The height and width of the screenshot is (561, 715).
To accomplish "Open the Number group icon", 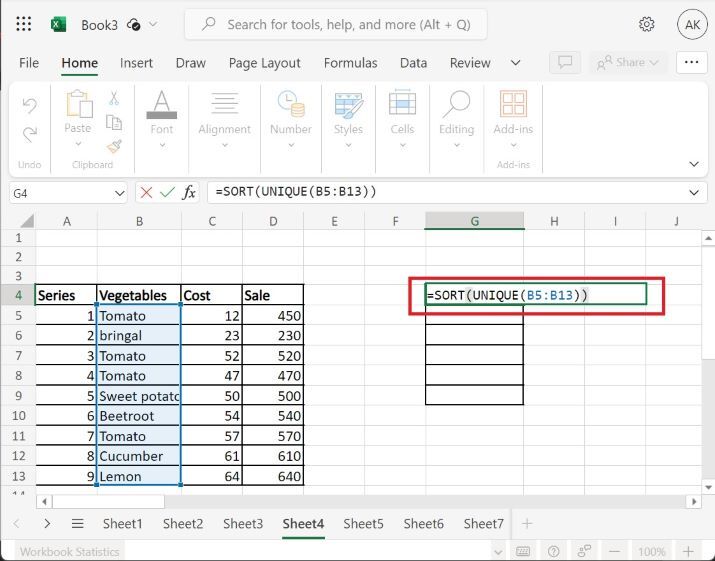I will coord(291,104).
